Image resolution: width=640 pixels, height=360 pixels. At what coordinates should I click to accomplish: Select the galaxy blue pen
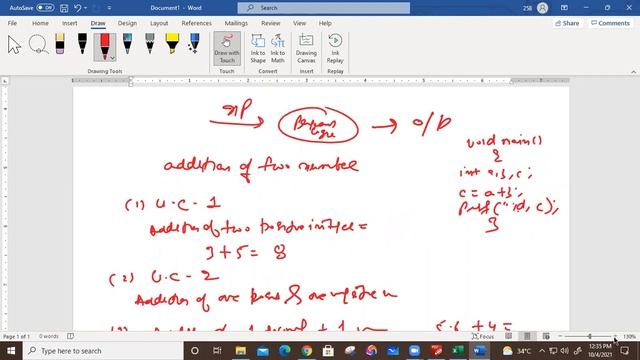pos(127,44)
